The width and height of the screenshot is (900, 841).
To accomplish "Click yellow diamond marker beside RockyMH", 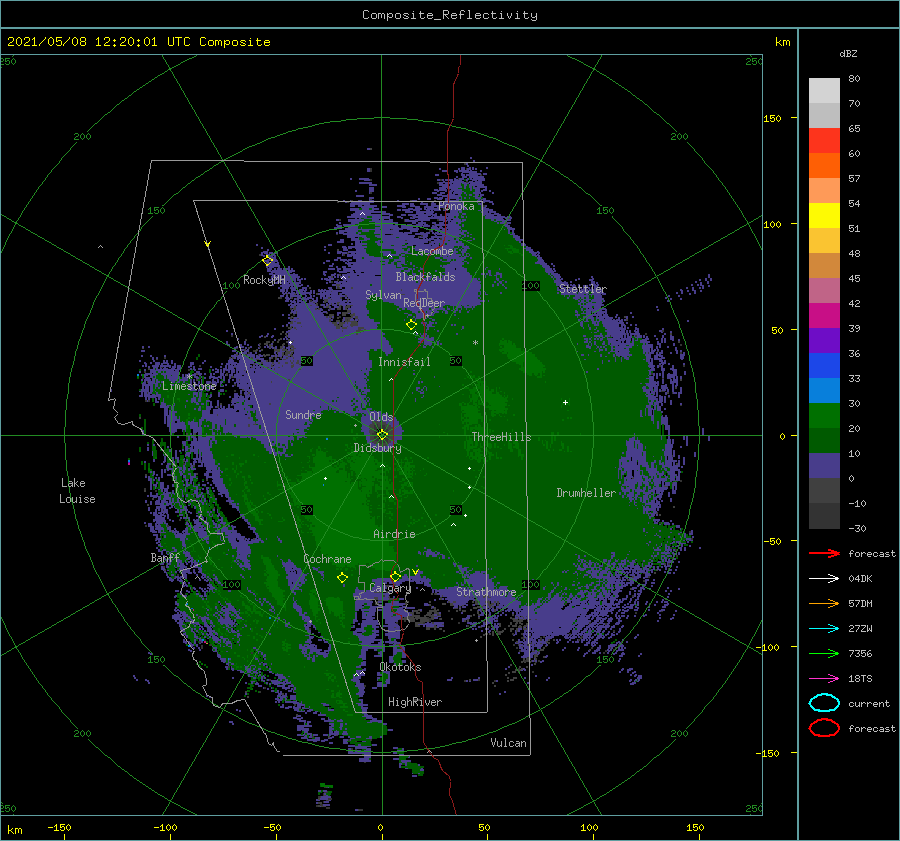I will pos(267,261).
